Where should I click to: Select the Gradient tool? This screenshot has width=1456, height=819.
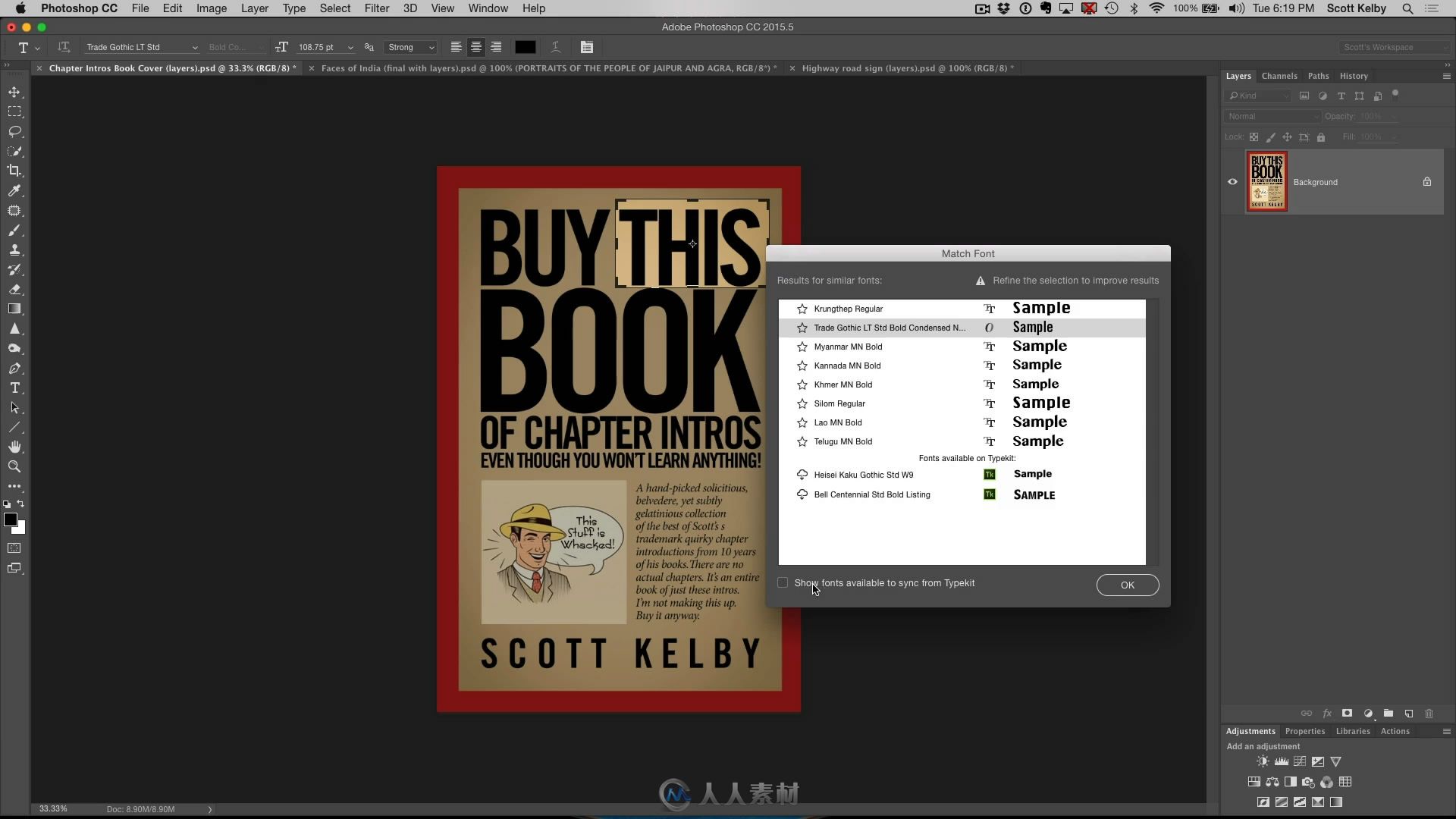tap(14, 309)
